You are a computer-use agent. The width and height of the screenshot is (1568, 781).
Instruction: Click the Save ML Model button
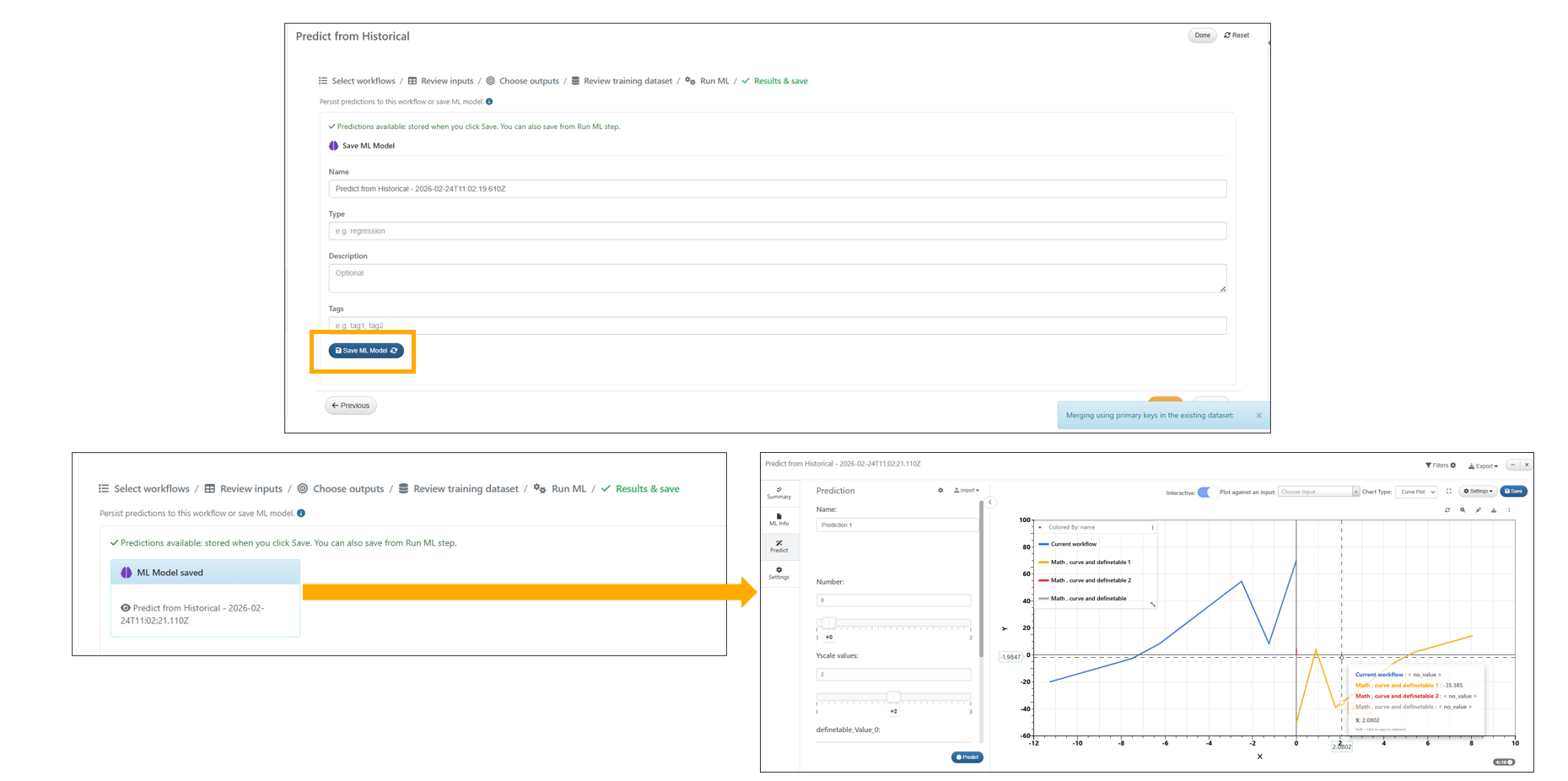pos(366,351)
